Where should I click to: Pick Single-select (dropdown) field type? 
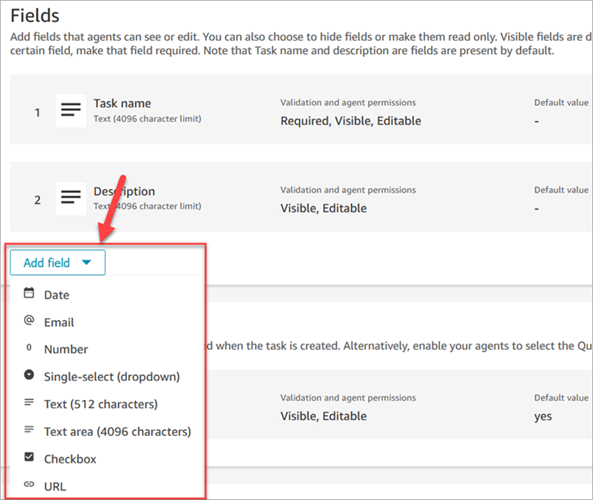[112, 377]
